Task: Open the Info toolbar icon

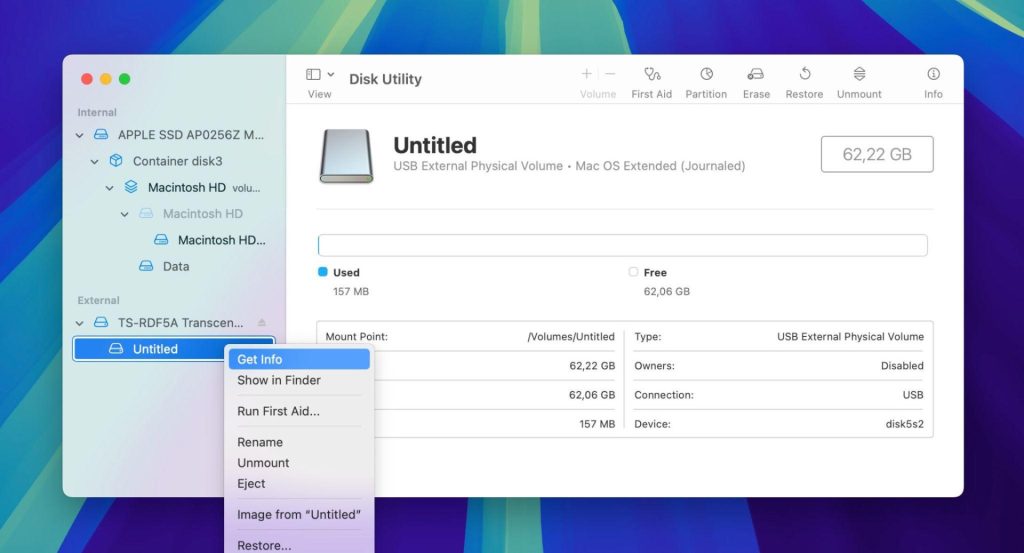Action: coord(933,74)
